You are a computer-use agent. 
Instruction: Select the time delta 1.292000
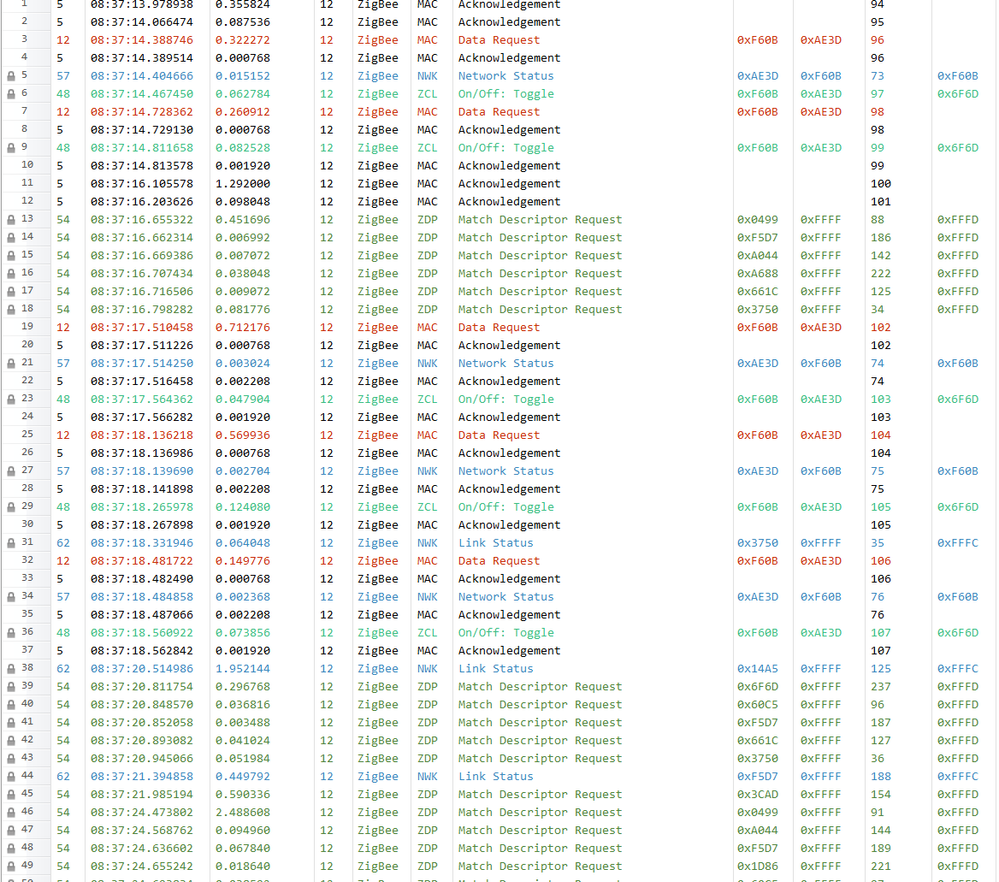click(243, 184)
